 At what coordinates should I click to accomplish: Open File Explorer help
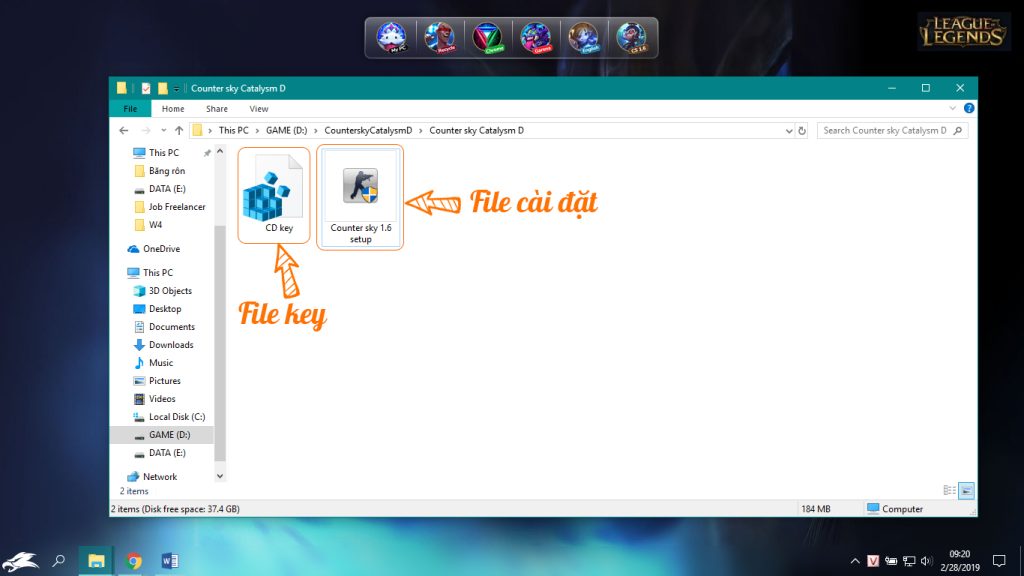pos(969,108)
